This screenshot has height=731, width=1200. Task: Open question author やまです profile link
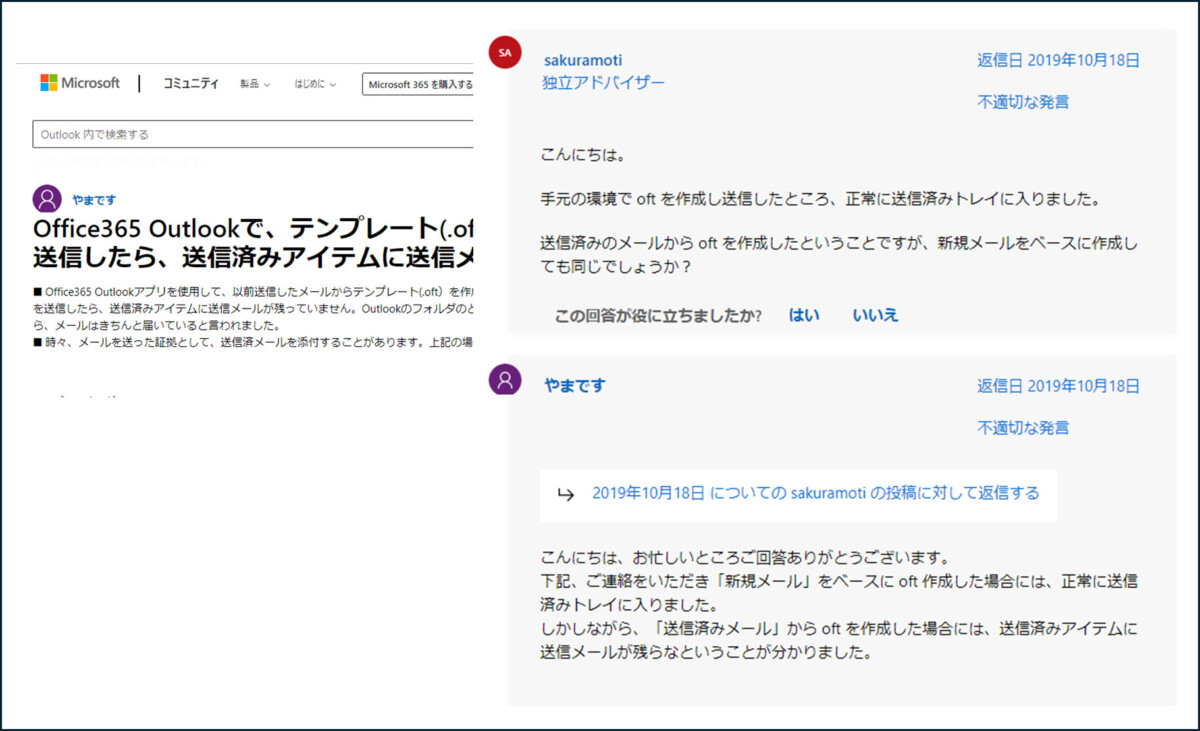pyautogui.click(x=94, y=200)
